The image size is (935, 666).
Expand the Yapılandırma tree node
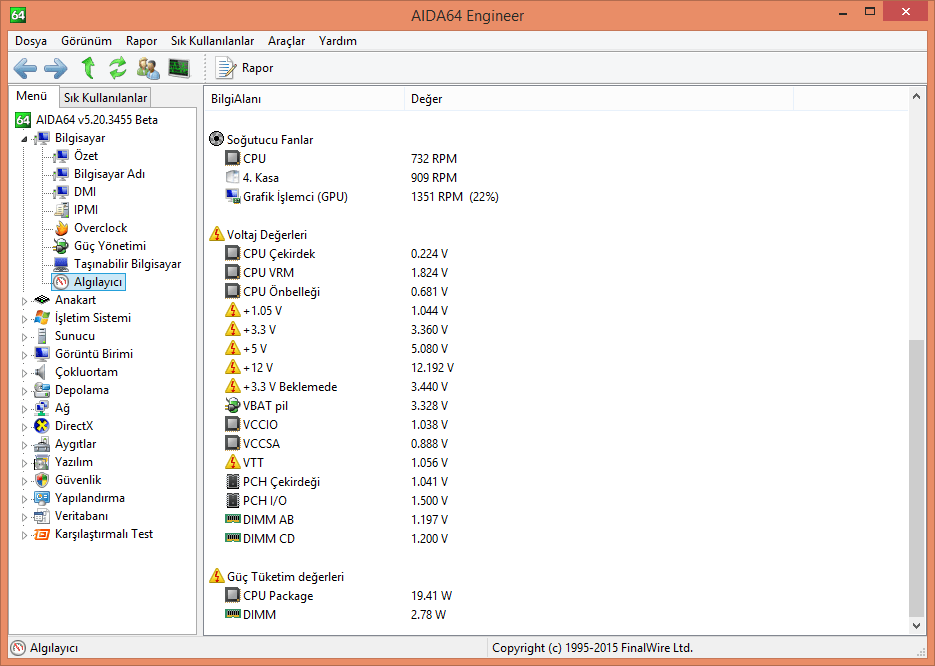tap(24, 499)
